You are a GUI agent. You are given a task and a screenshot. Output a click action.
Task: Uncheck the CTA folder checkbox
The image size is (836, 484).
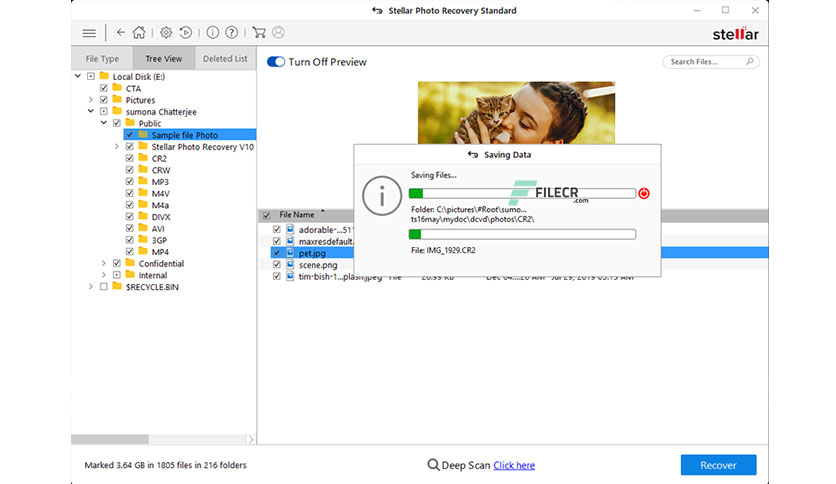(104, 88)
